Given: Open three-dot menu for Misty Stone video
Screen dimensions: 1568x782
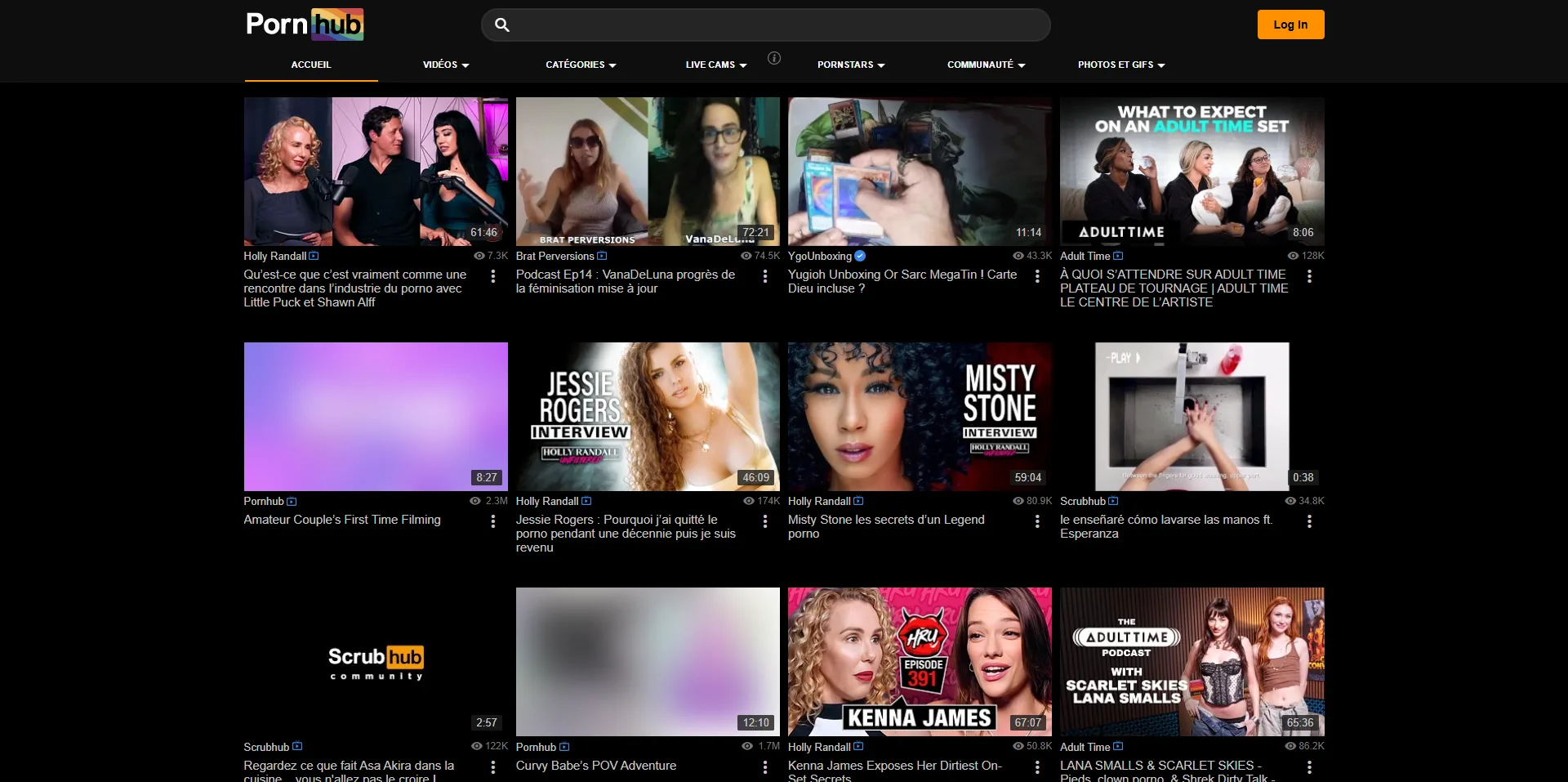Looking at the screenshot, I should [x=1037, y=521].
